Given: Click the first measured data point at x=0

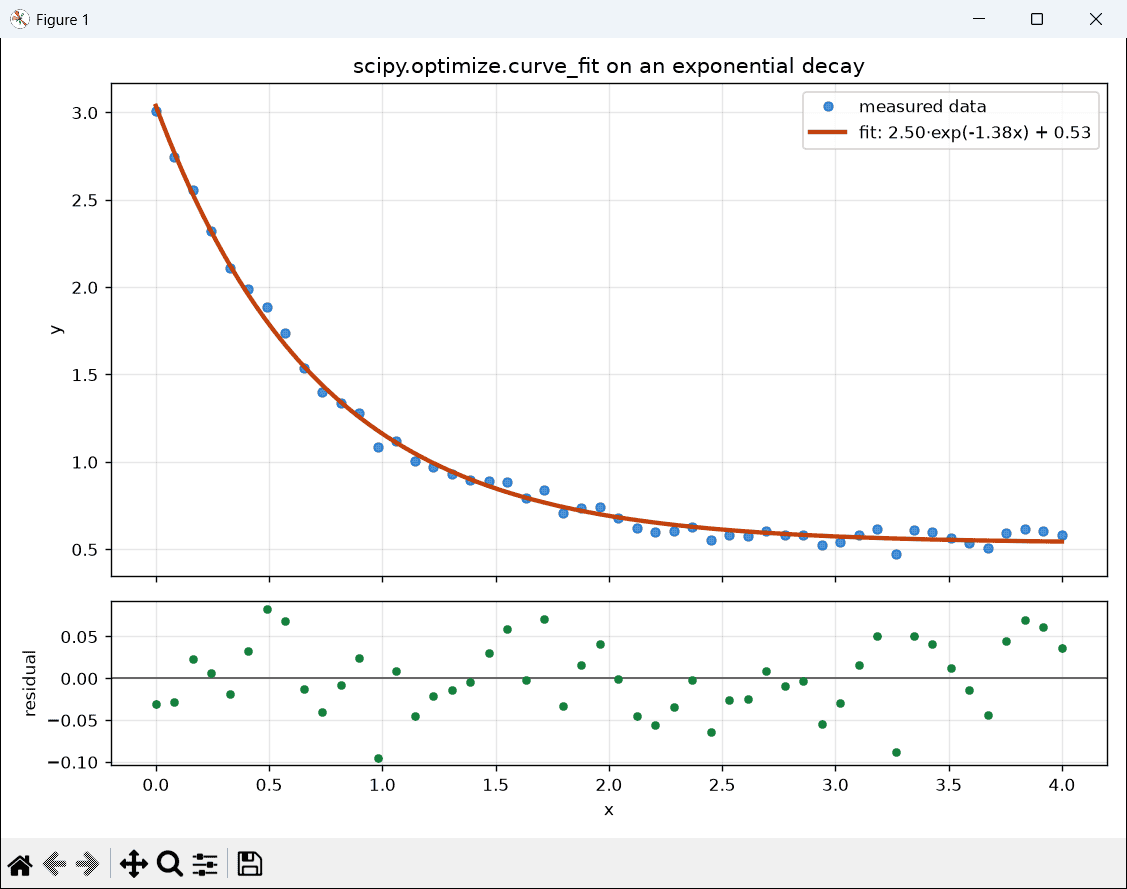Looking at the screenshot, I should click(156, 111).
